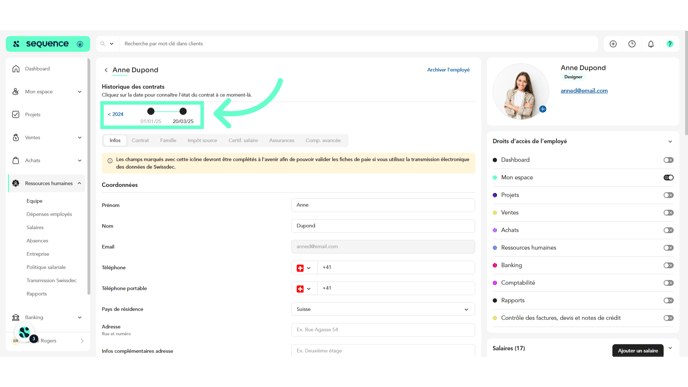Screen dimensions: 688x387
Task: Toggle Banking access right
Action: (x=668, y=265)
